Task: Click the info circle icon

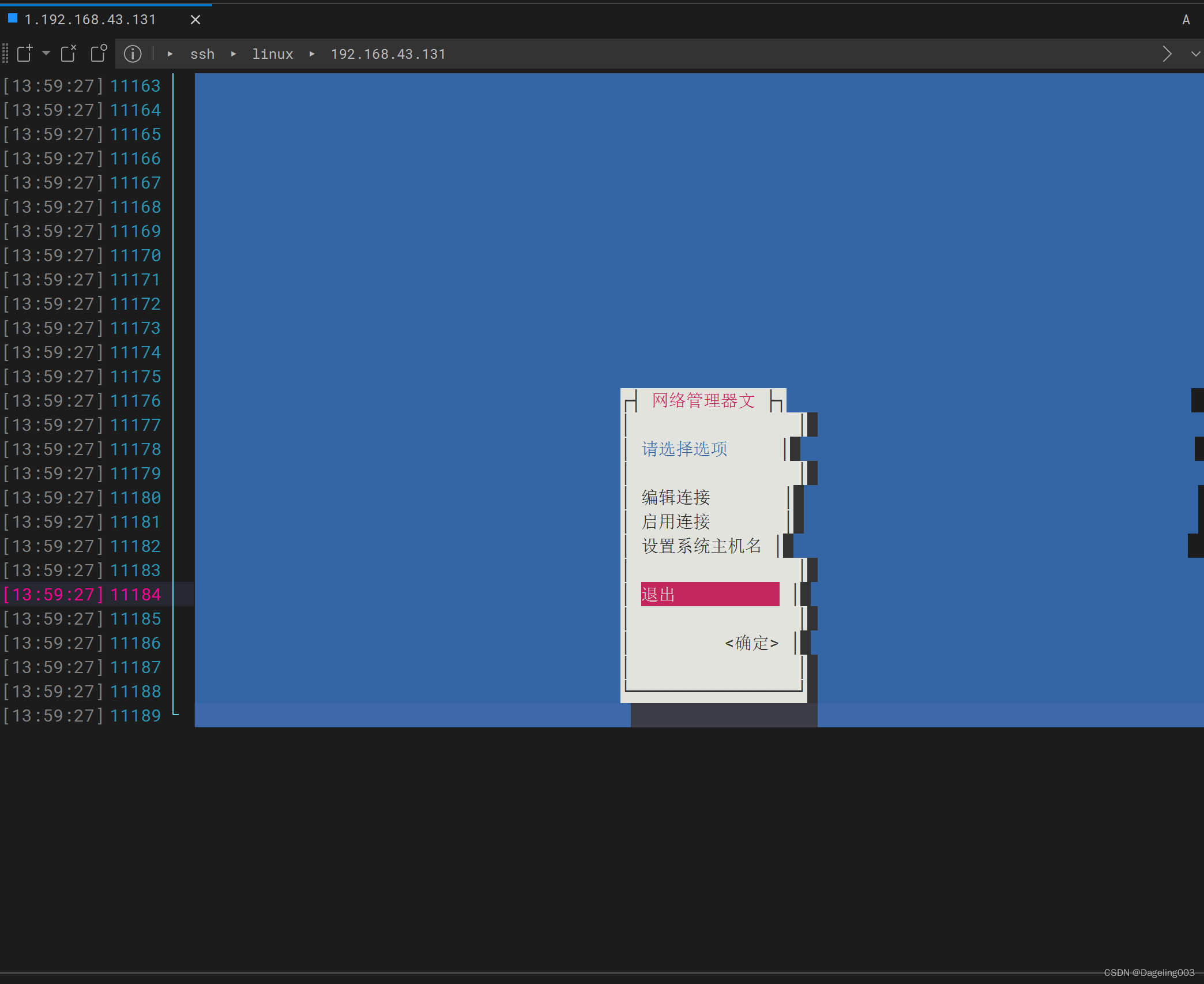Action: tap(133, 54)
